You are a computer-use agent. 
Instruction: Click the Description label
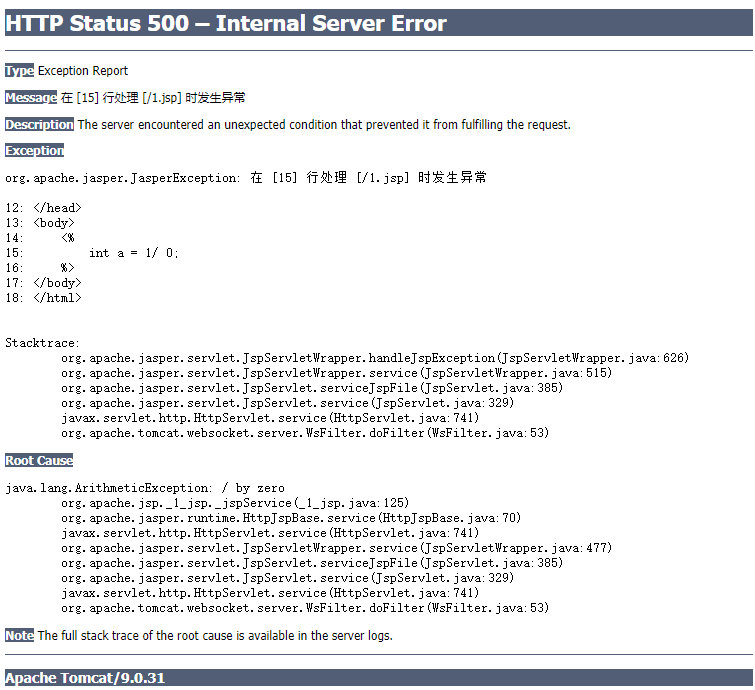pyautogui.click(x=39, y=125)
